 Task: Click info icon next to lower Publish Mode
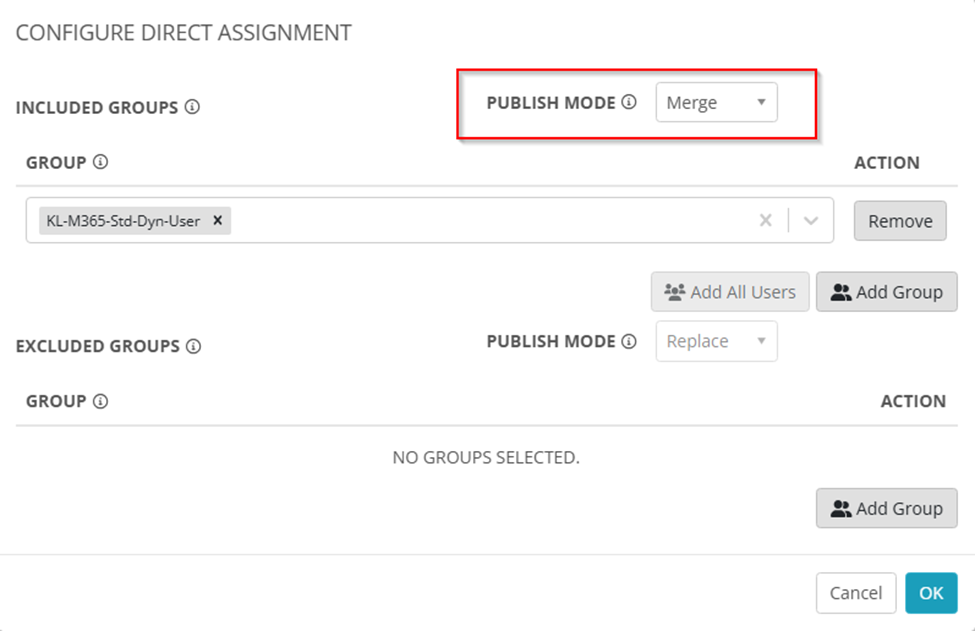pyautogui.click(x=629, y=341)
